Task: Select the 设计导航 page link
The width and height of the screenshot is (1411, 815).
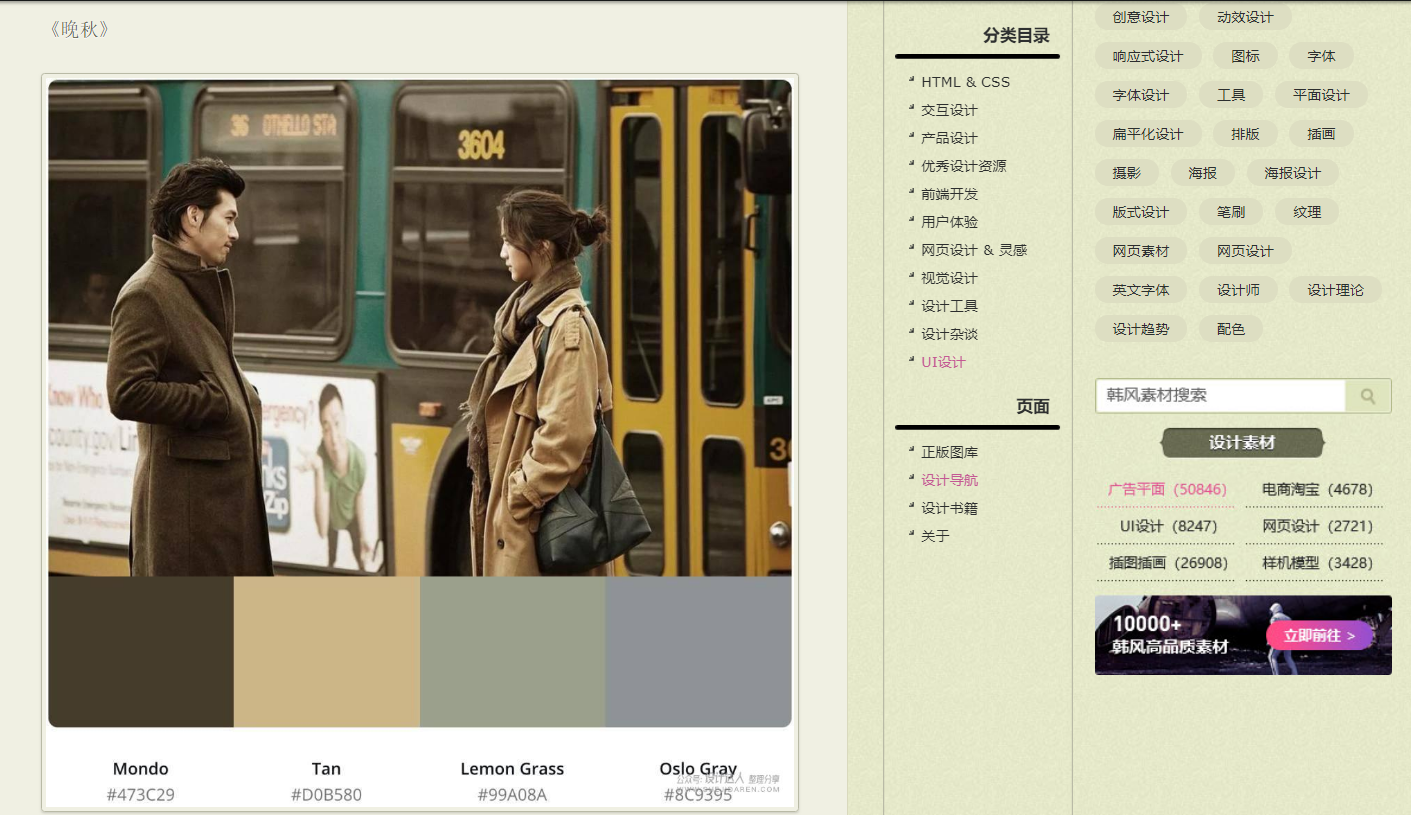Action: click(949, 480)
